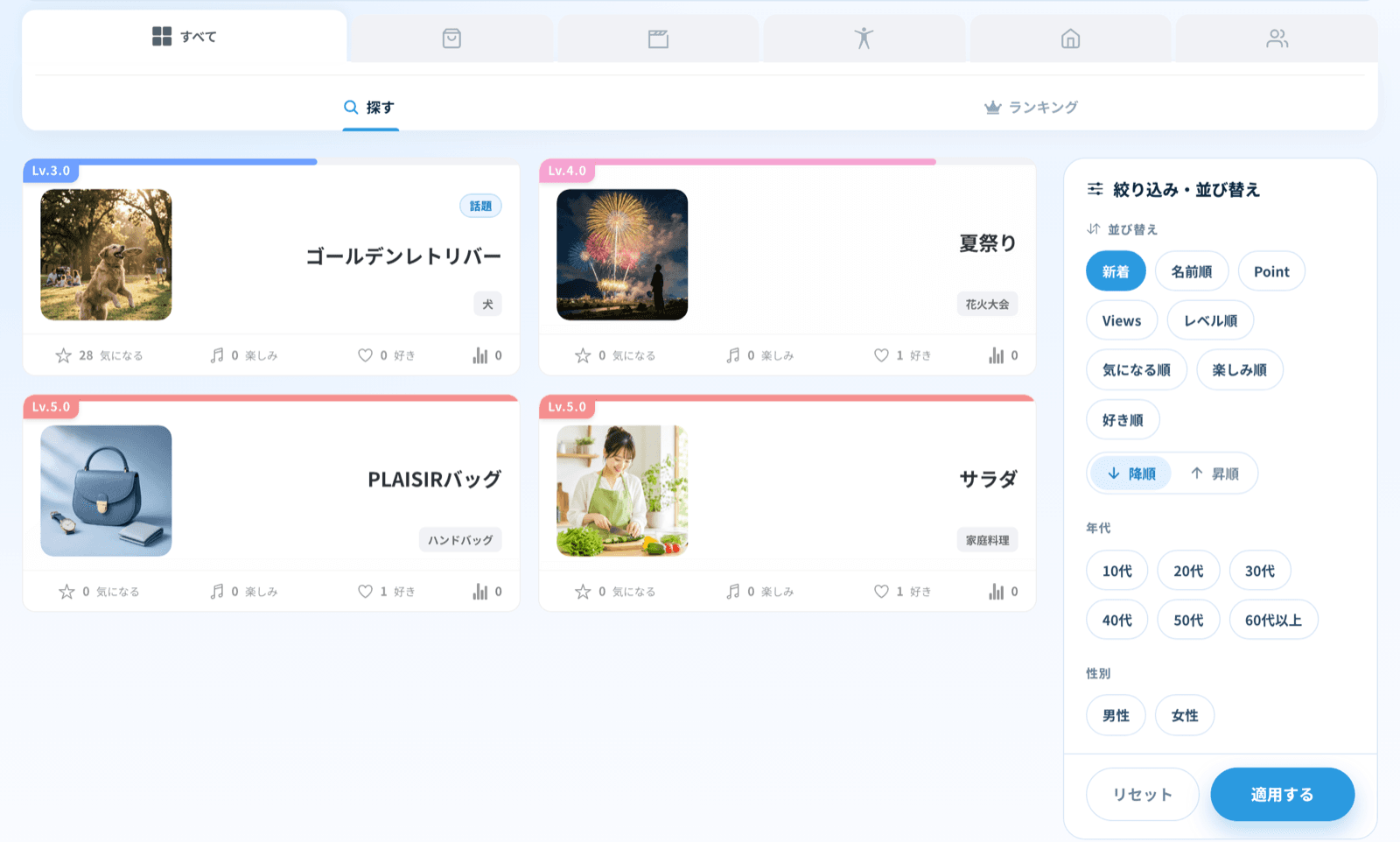This screenshot has height=842, width=1400.
Task: Click star 気になる icon on PLAISIRバッグ card
Action: [66, 592]
